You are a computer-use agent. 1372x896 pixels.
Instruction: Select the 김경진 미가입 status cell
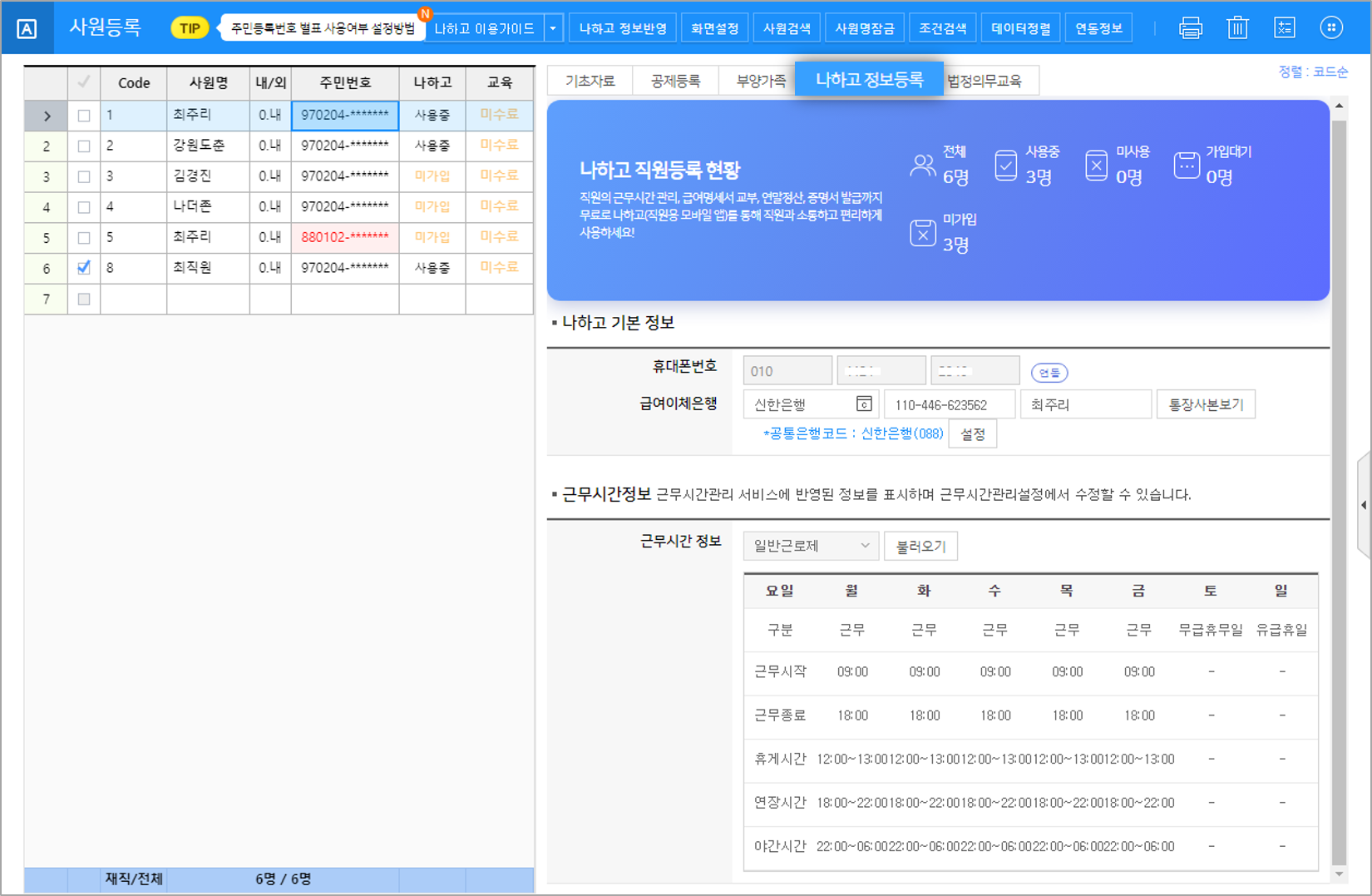432,176
